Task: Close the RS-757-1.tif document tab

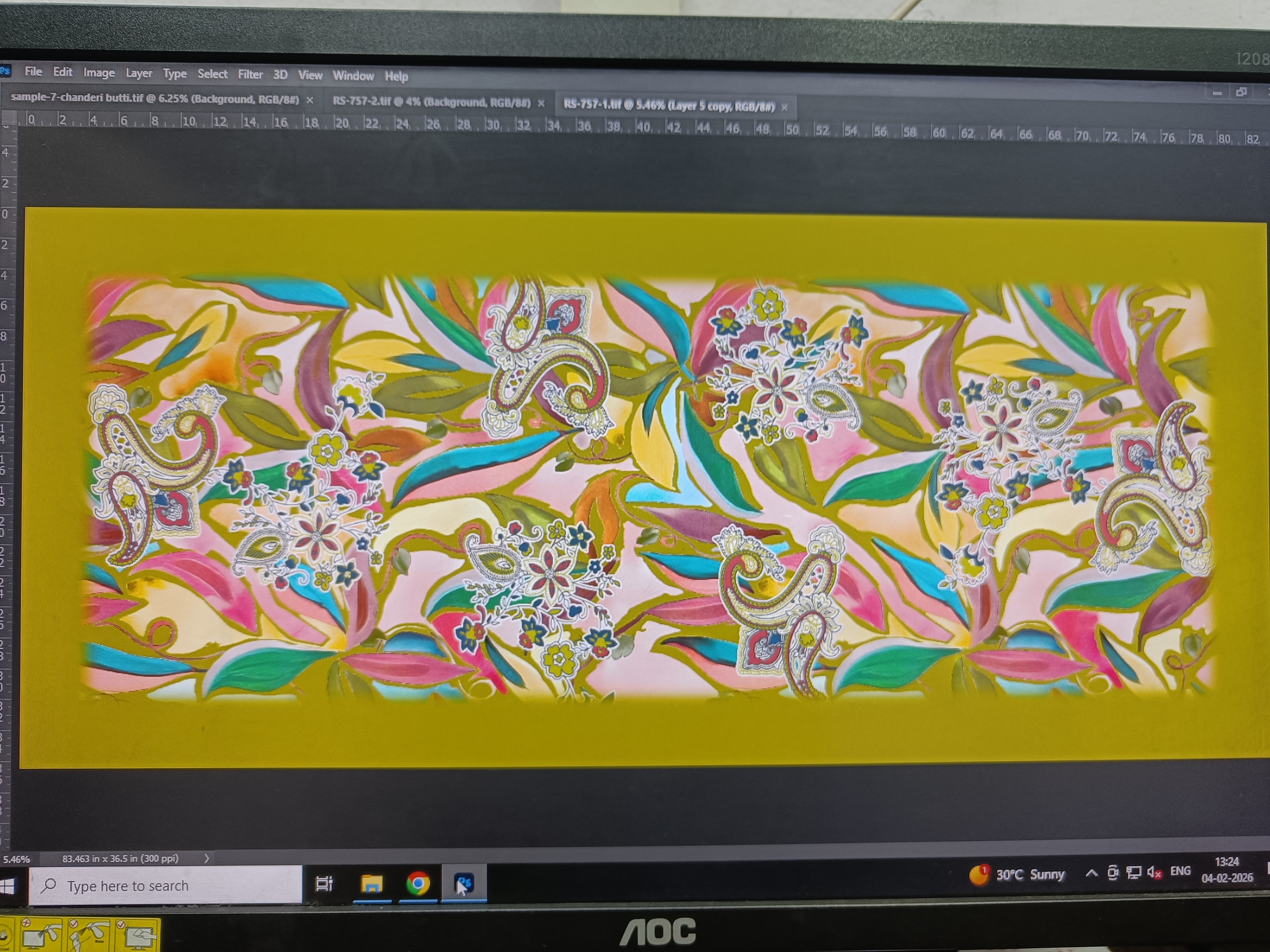Action: 784,107
